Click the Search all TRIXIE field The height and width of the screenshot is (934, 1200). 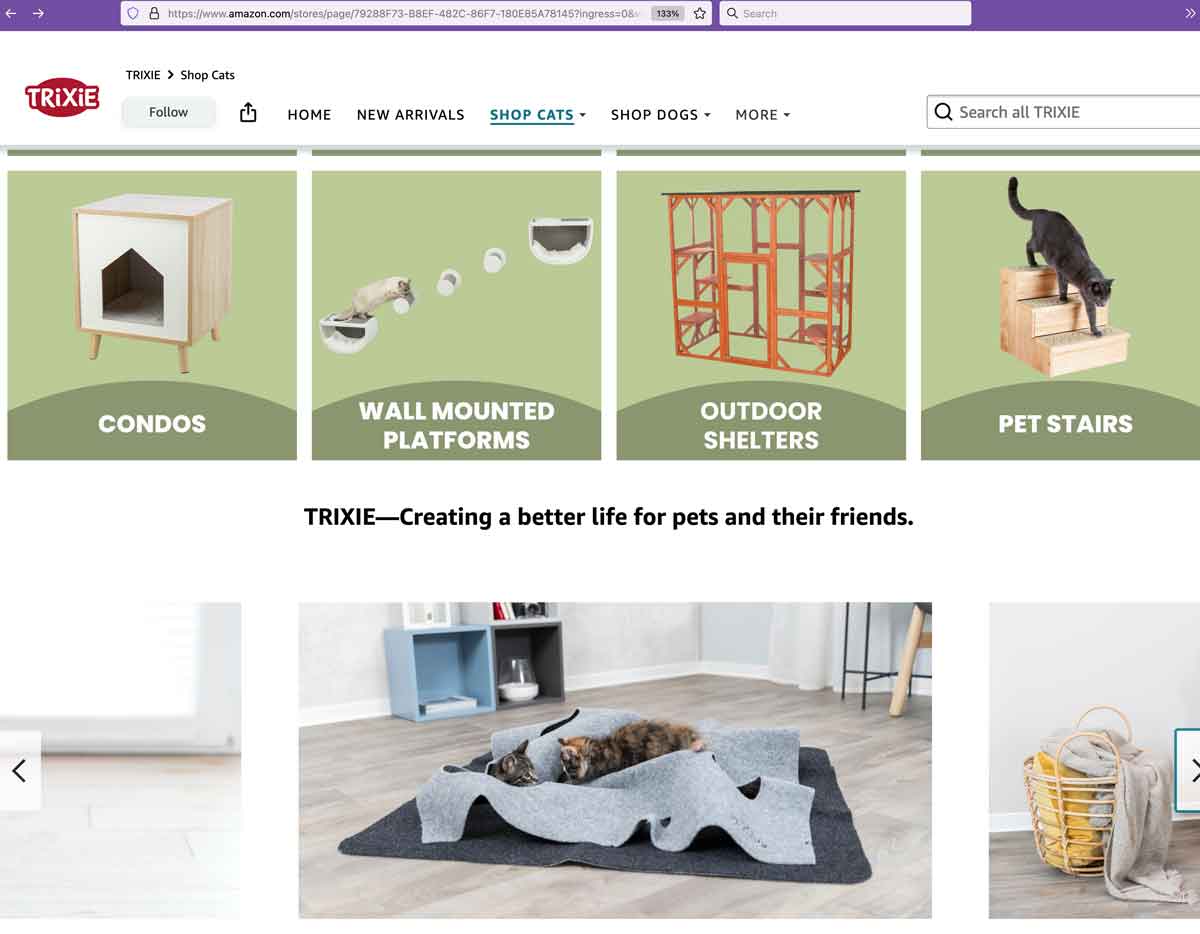[x=1064, y=112]
